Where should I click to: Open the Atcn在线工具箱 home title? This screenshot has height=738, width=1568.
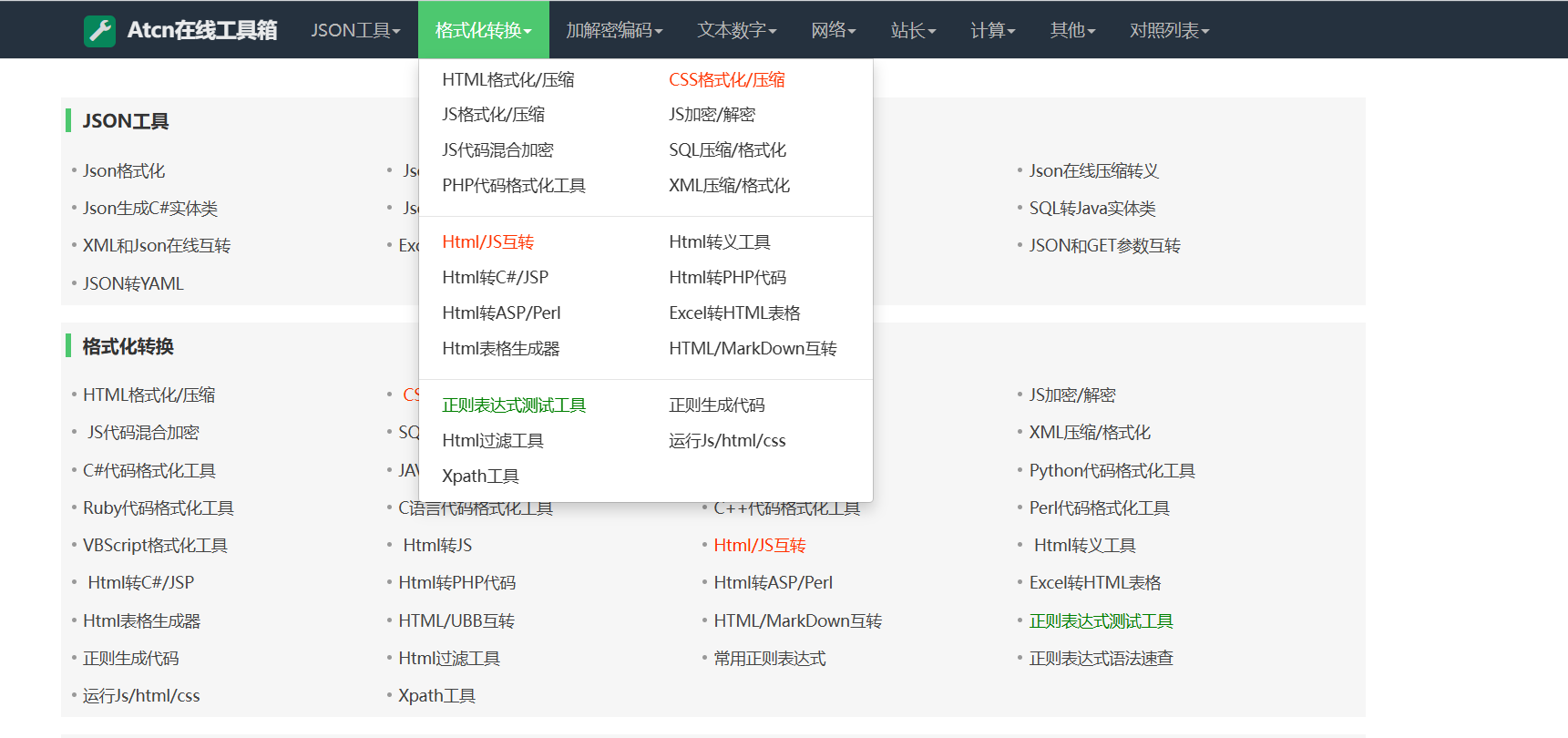(x=202, y=30)
